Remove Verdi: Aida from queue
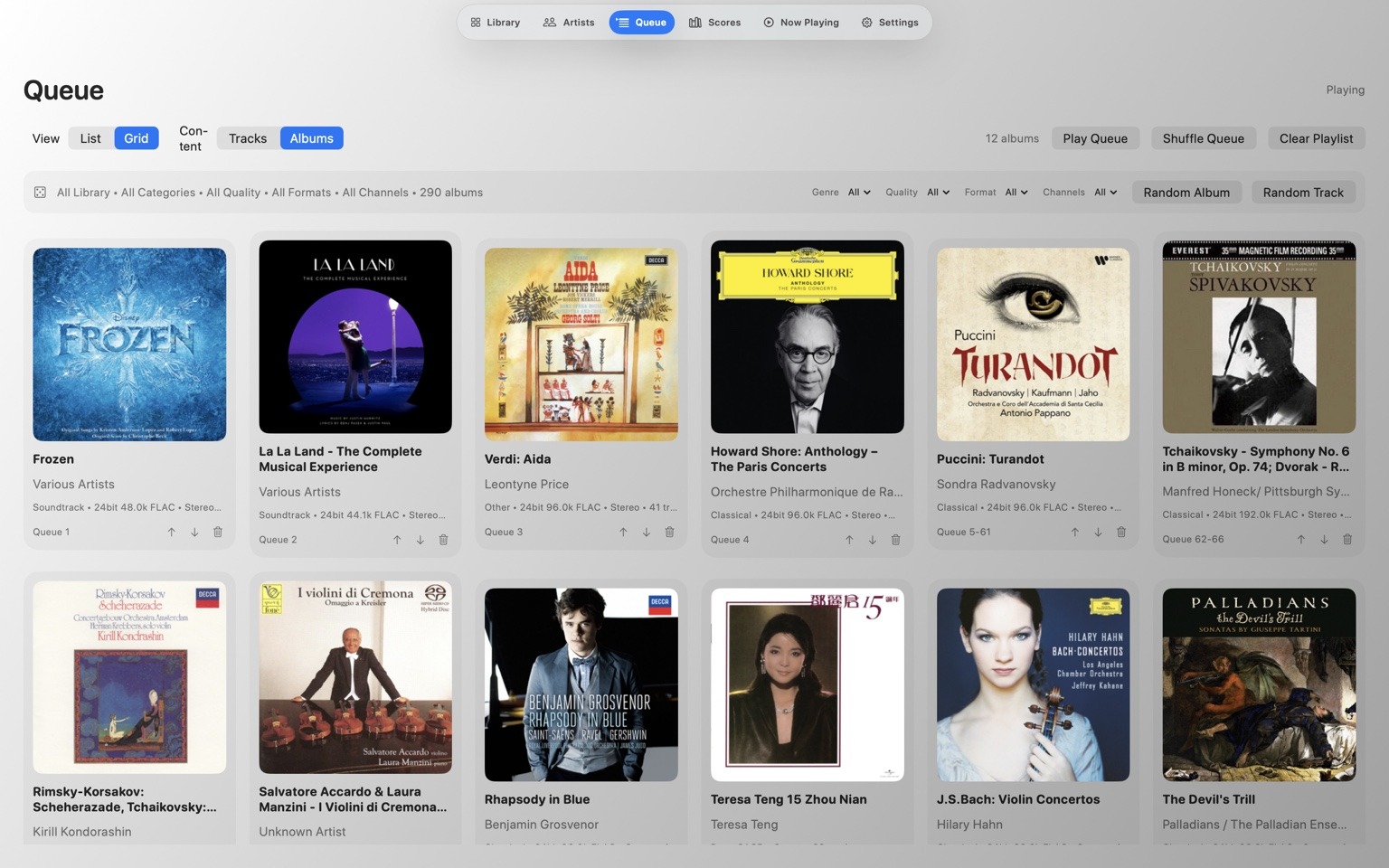The width and height of the screenshot is (1389, 868). [x=670, y=533]
